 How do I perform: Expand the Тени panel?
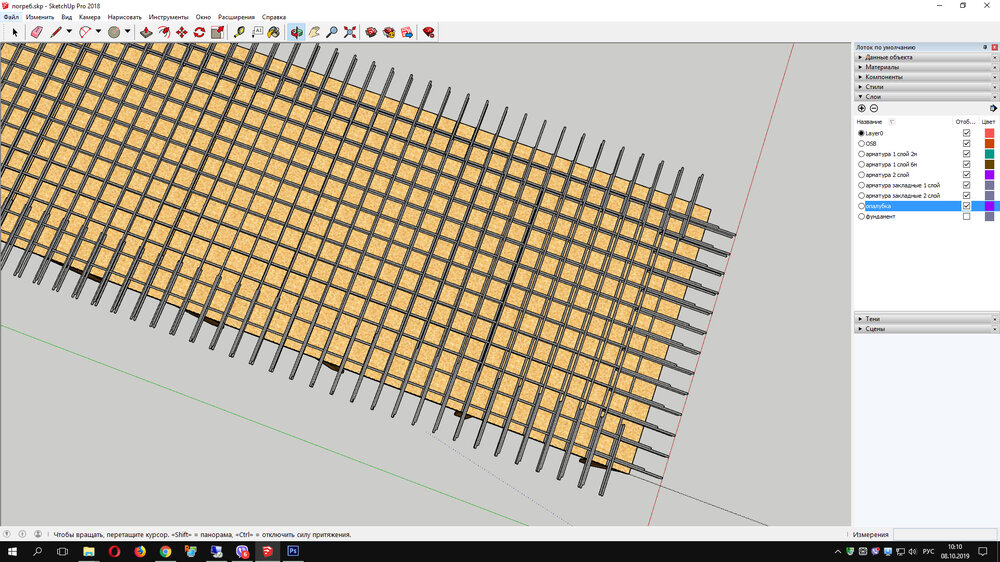[873, 318]
